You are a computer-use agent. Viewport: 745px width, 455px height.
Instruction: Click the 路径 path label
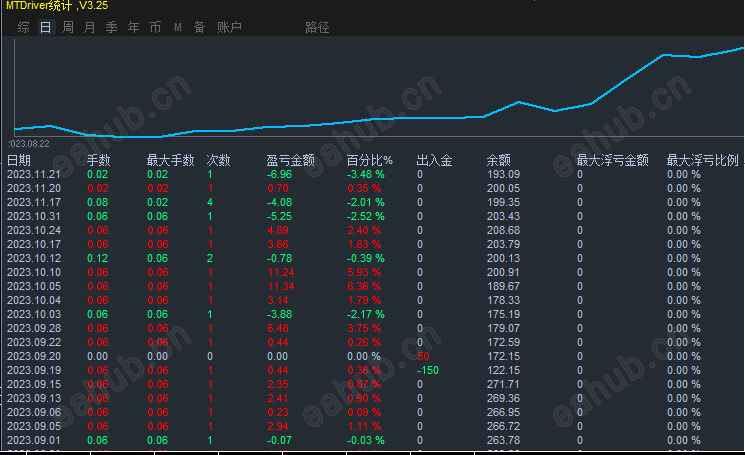(x=317, y=27)
